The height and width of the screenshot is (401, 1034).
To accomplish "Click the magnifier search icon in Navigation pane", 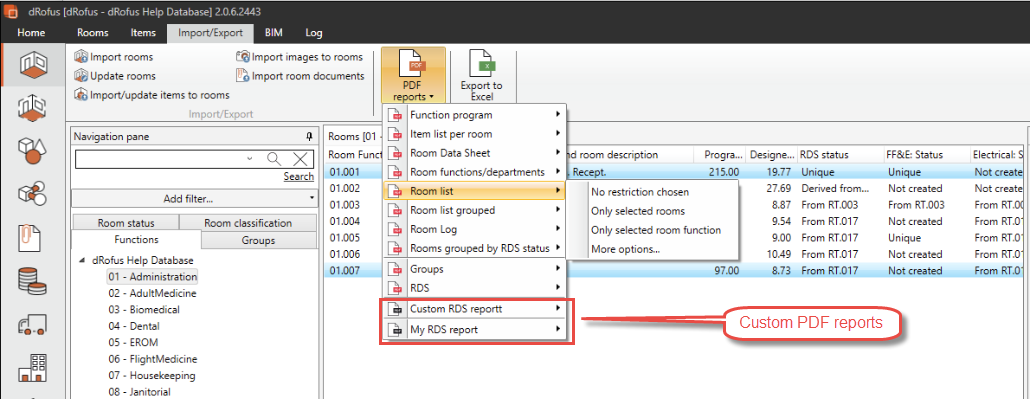I will coord(274,159).
